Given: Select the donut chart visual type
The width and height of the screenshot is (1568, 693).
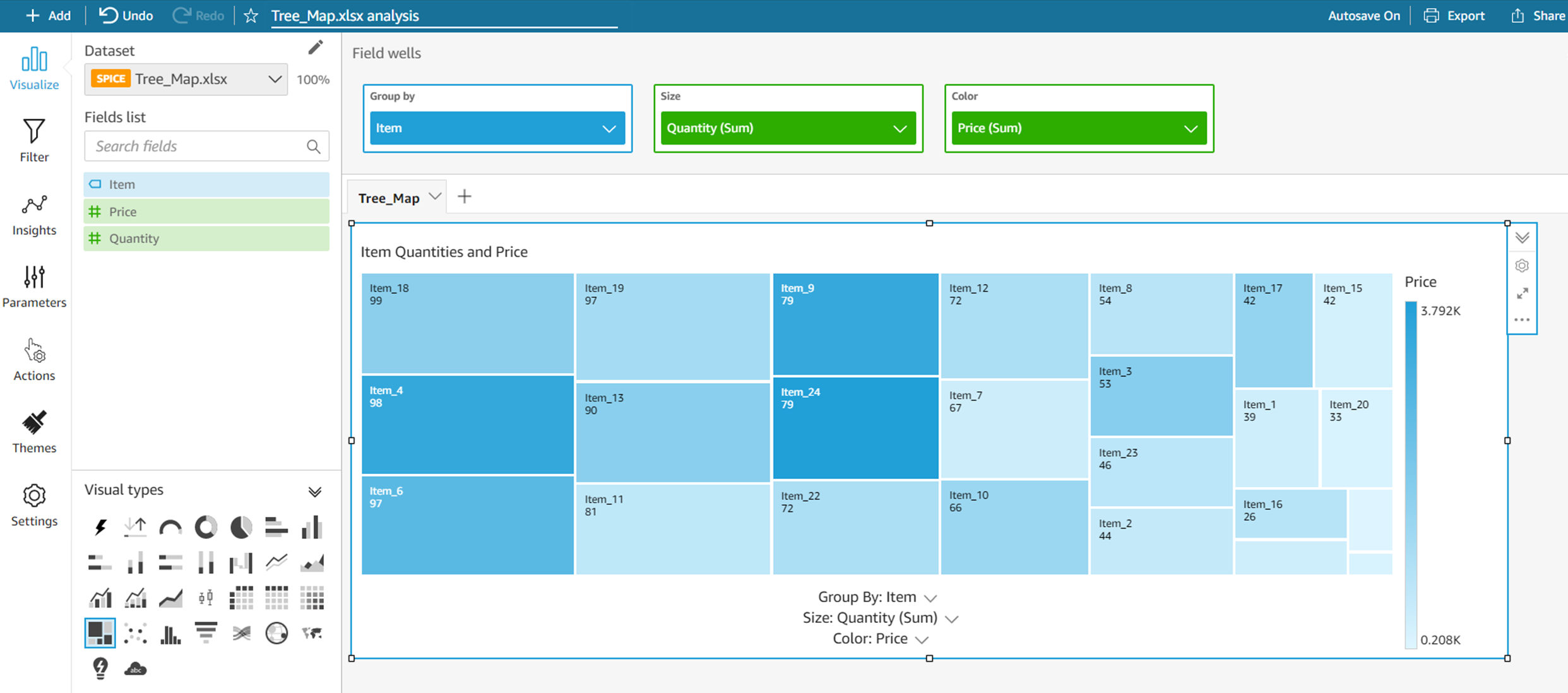Looking at the screenshot, I should [x=206, y=527].
